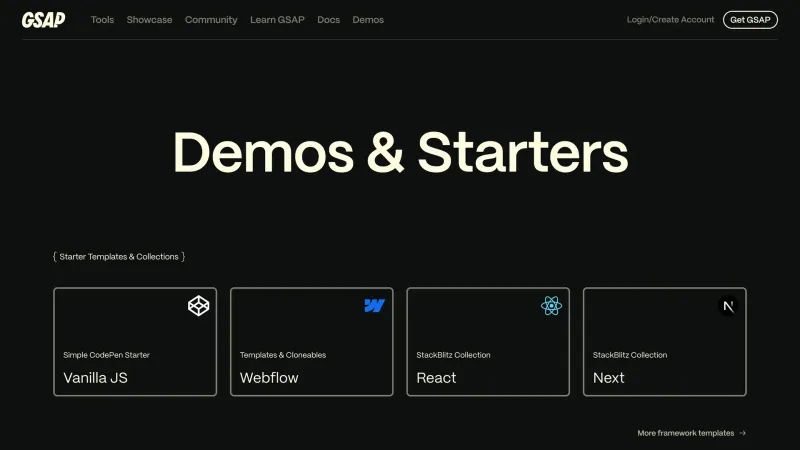Click Templates & Cloneables text
Viewport: 800px width, 450px height.
283,355
